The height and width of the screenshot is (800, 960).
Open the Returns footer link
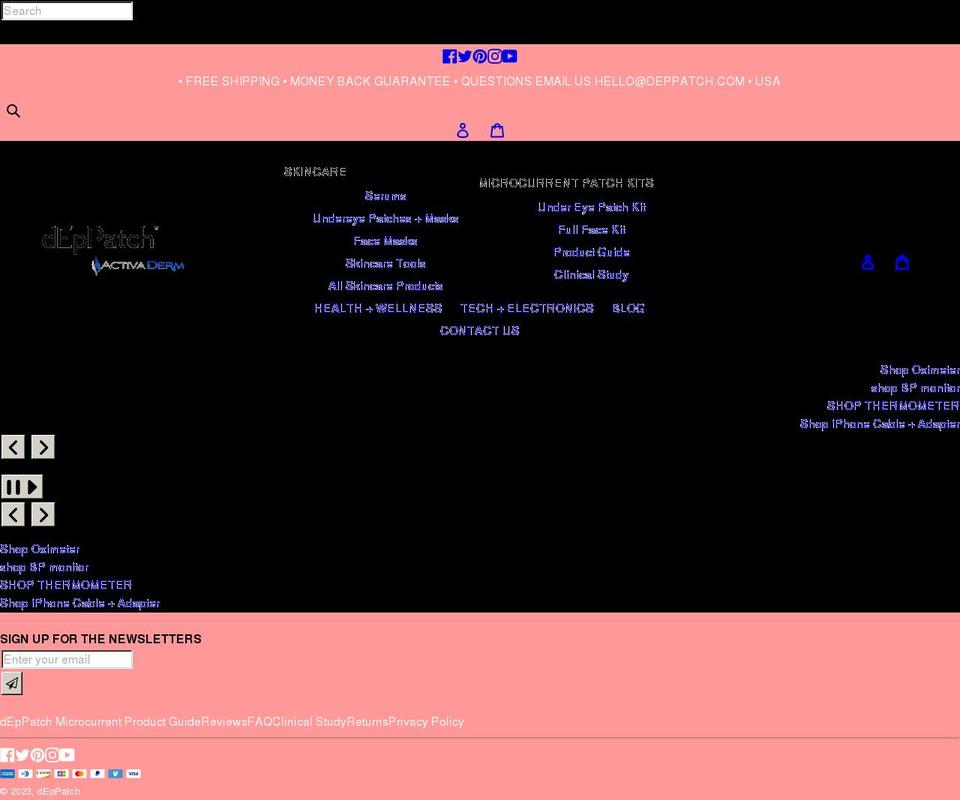[x=367, y=722]
